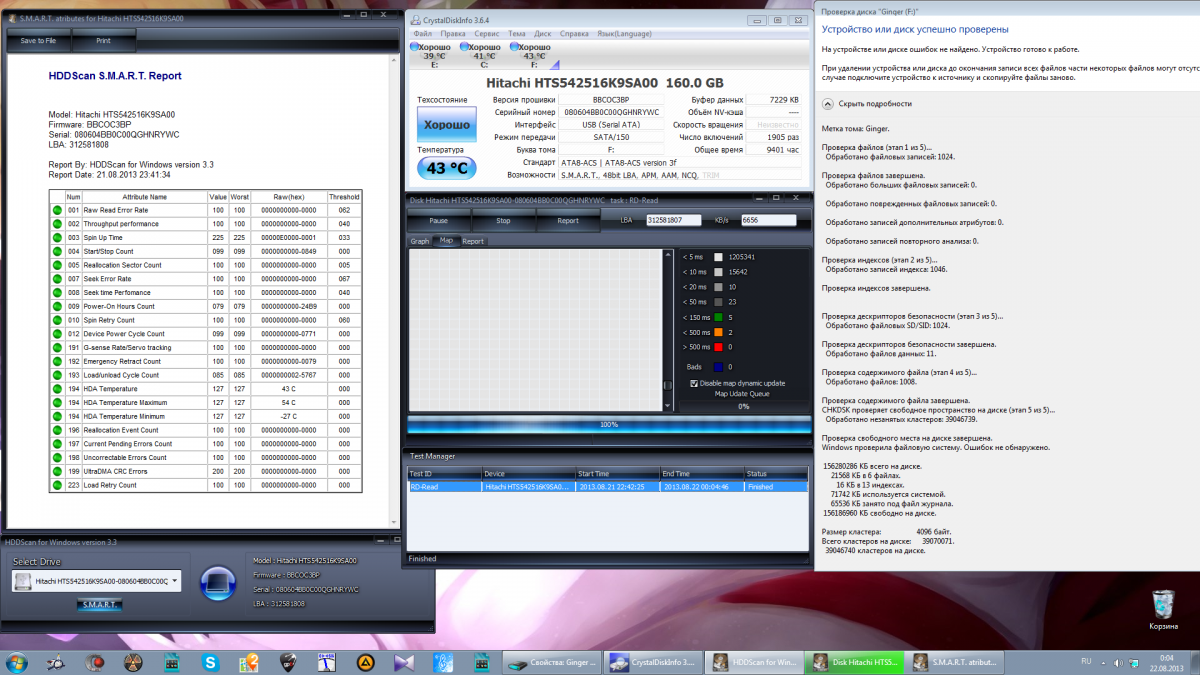The image size is (1200, 675).
Task: Click the red > 500 ms swatch
Action: pos(718,346)
